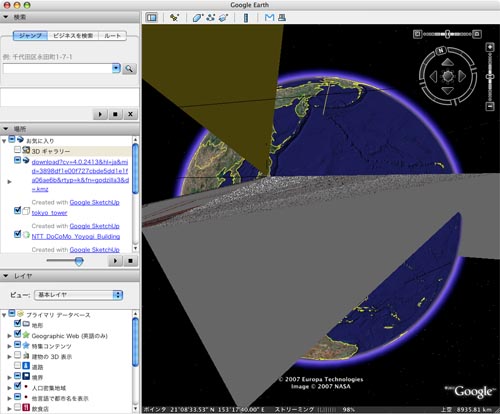This screenshot has width=500, height=414.
Task: Enable the 道路 roads checkbox
Action: (x=17, y=365)
